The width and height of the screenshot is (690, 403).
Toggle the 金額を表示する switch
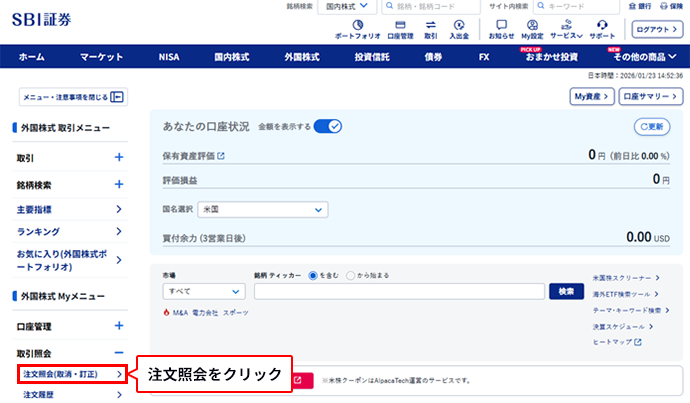click(x=328, y=127)
